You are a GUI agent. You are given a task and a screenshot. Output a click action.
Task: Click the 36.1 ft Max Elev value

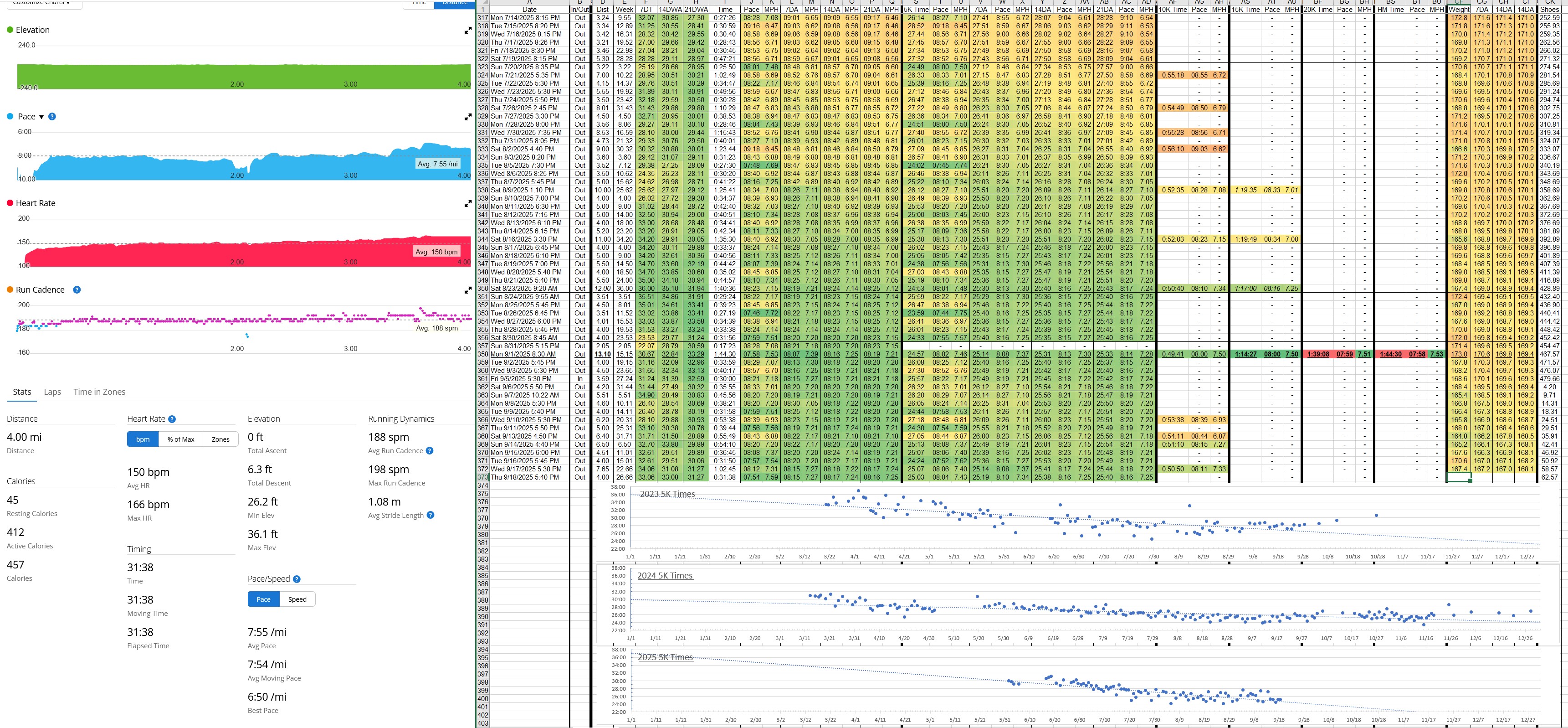pyautogui.click(x=263, y=534)
